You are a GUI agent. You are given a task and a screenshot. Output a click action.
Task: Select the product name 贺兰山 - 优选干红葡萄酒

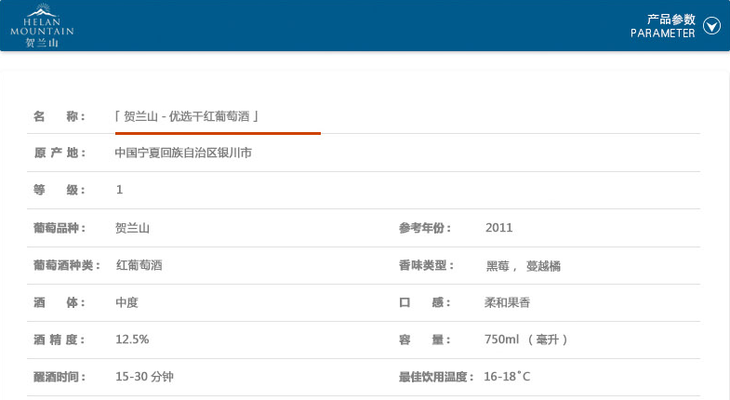(187, 116)
